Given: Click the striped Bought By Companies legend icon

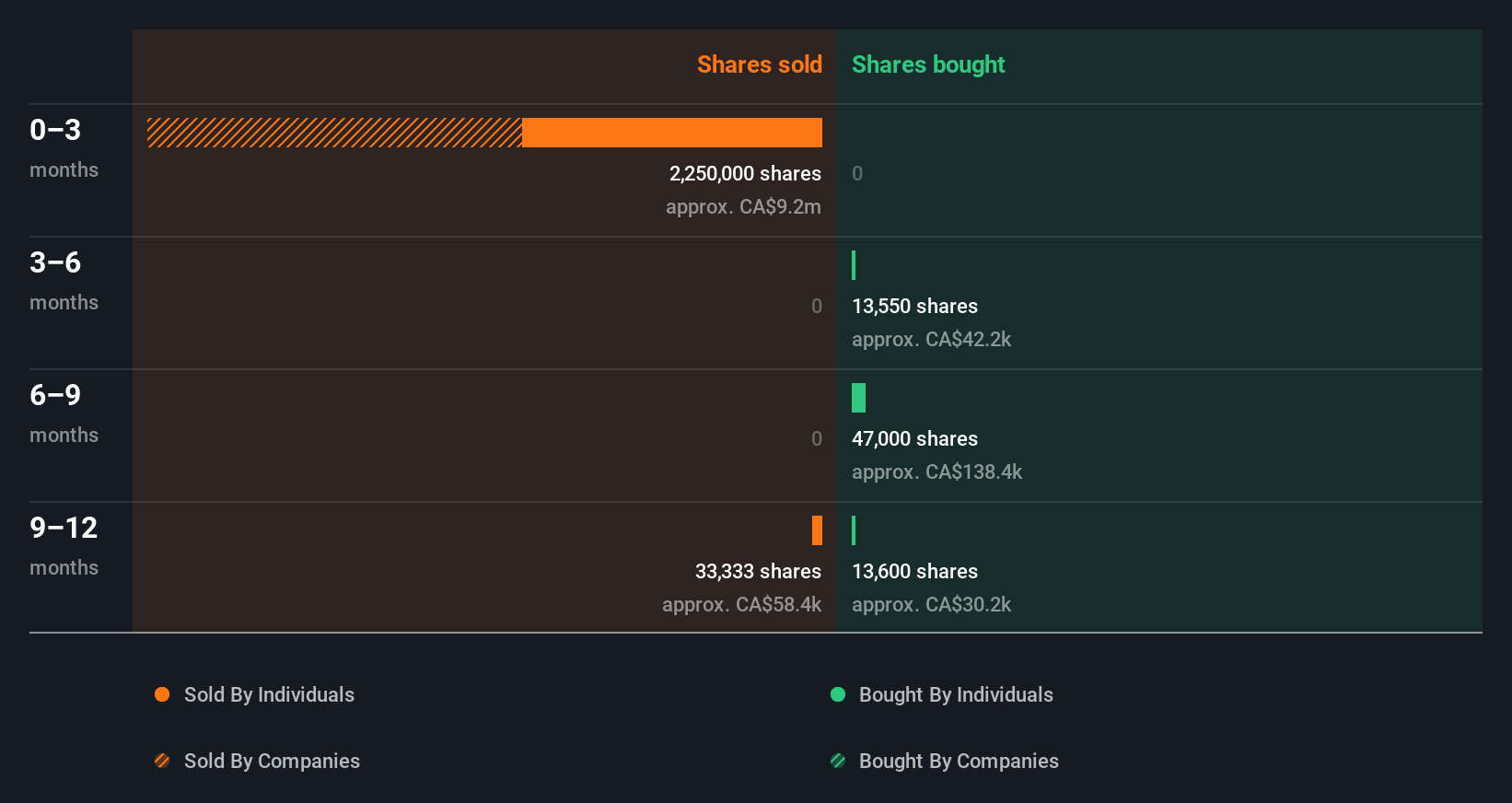Looking at the screenshot, I should 838,761.
